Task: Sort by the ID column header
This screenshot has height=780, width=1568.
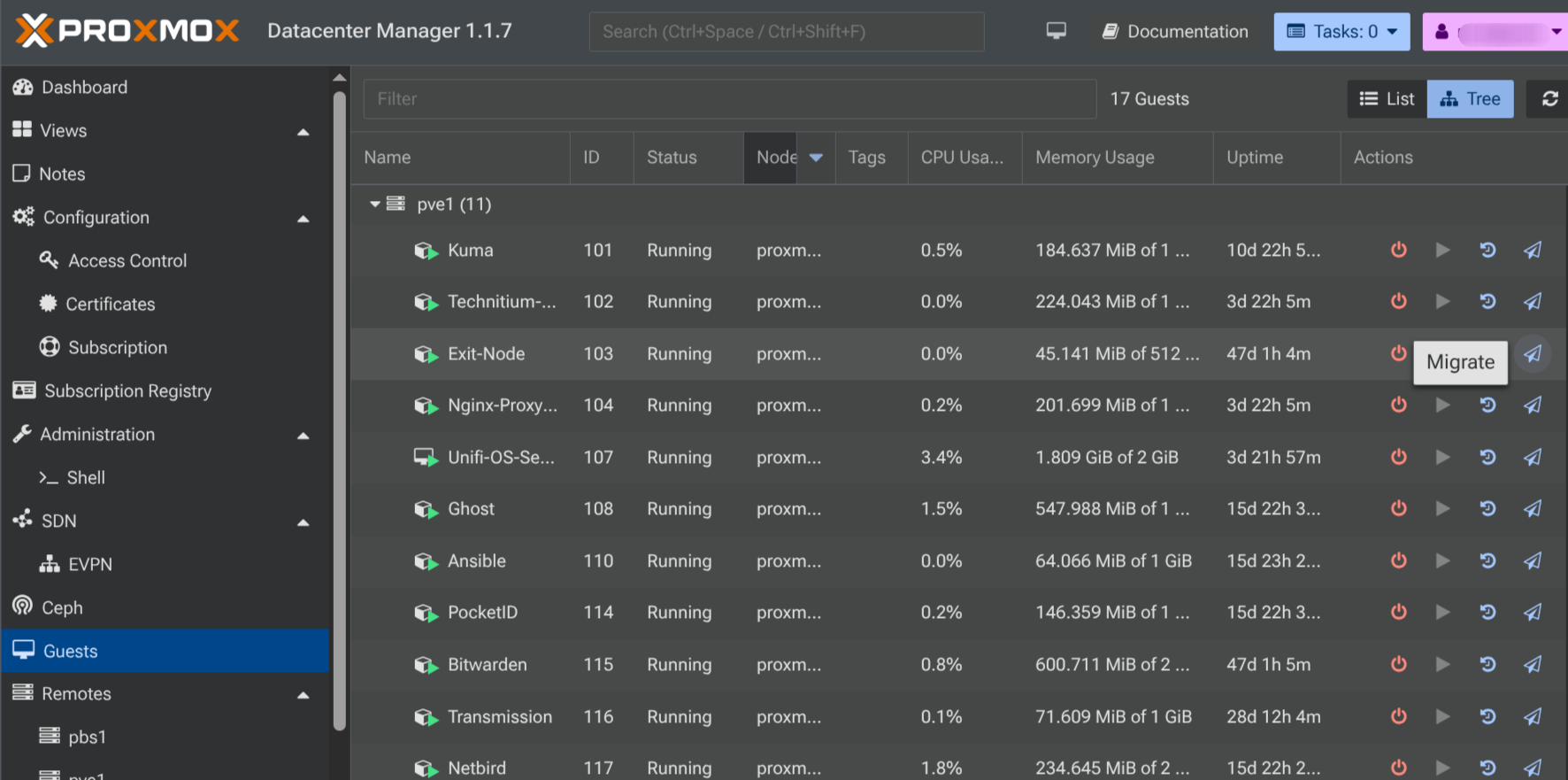Action: click(x=602, y=158)
